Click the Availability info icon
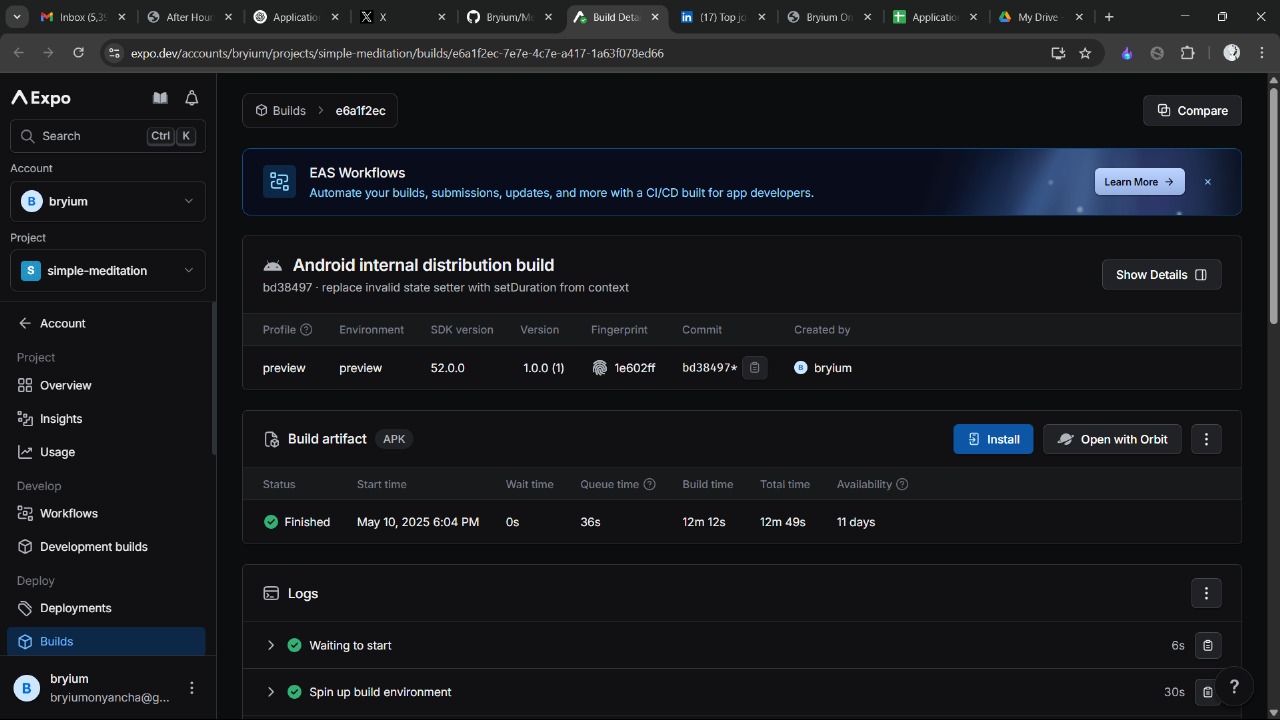 tap(902, 484)
